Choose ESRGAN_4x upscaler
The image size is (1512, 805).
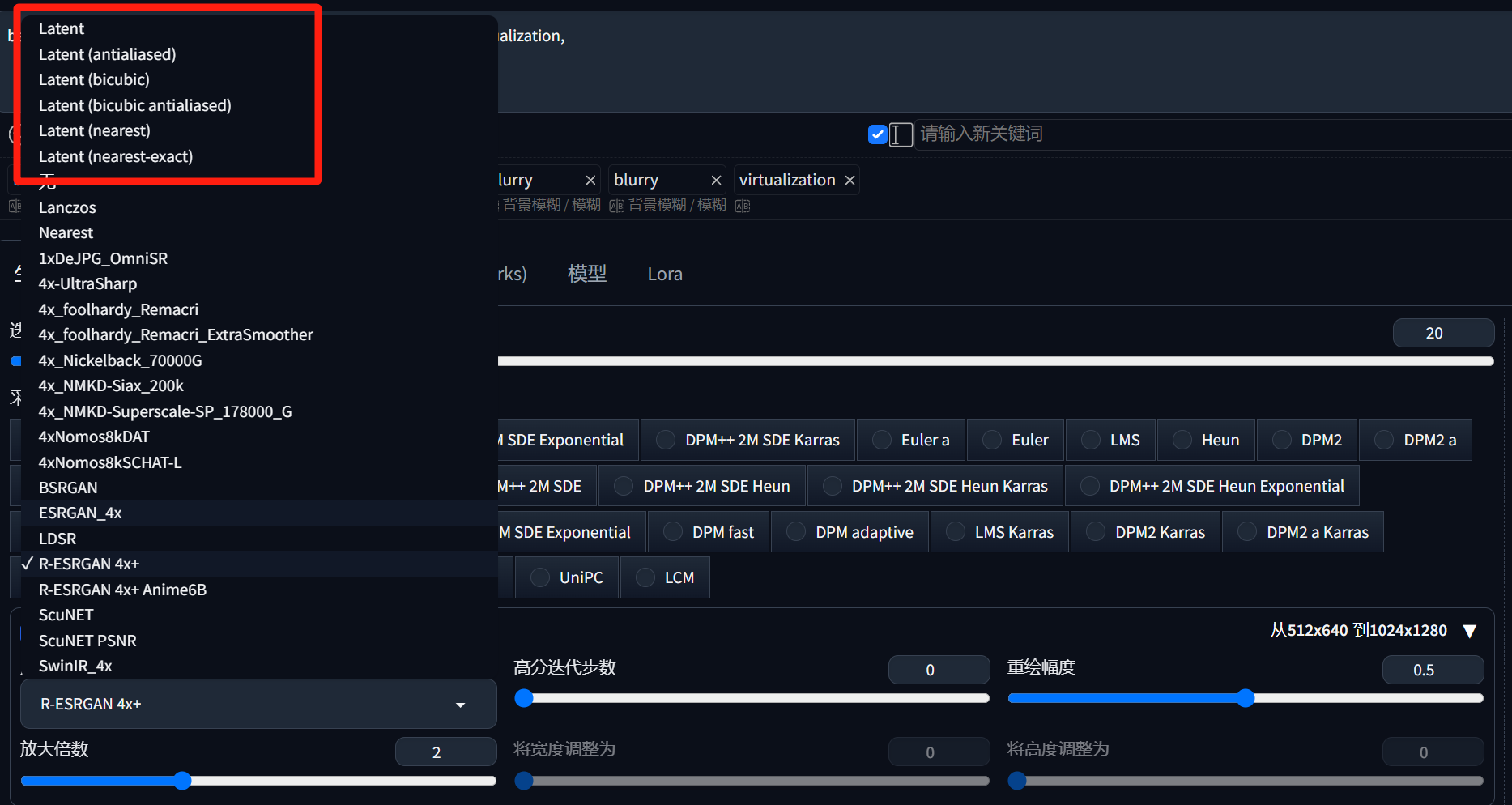pos(258,513)
